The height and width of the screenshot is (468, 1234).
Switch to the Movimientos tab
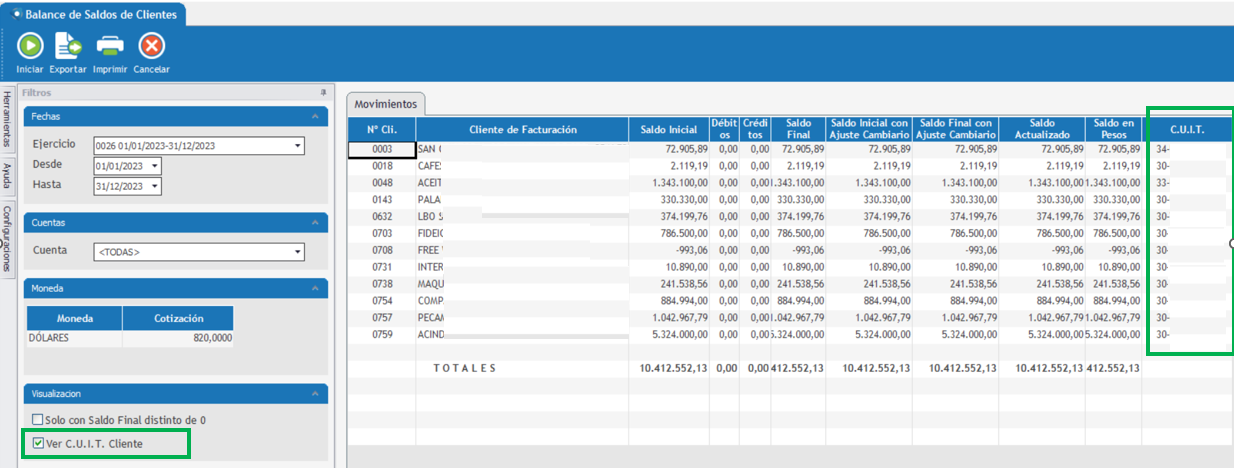pyautogui.click(x=386, y=104)
